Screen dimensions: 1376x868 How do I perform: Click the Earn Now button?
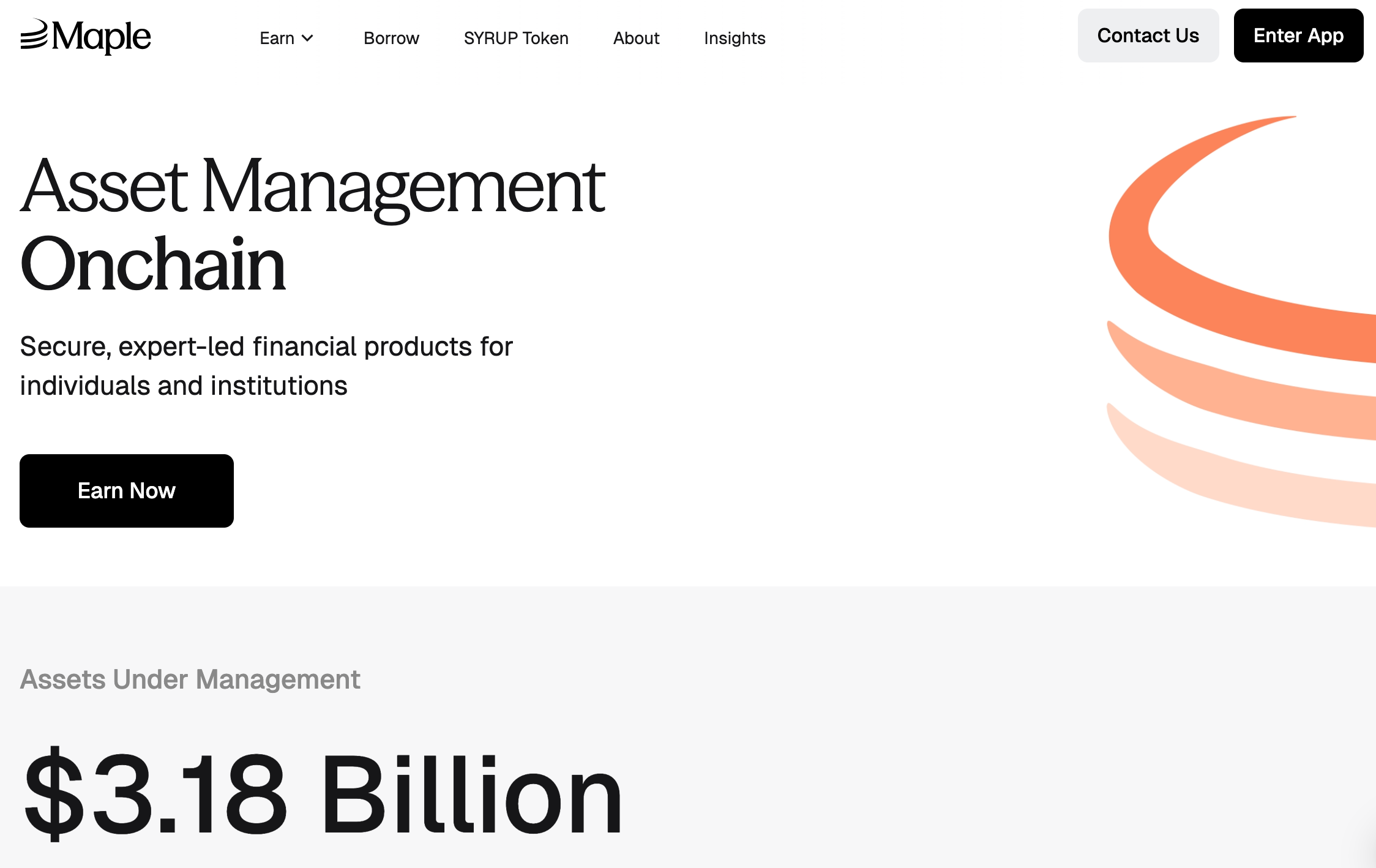pos(127,491)
